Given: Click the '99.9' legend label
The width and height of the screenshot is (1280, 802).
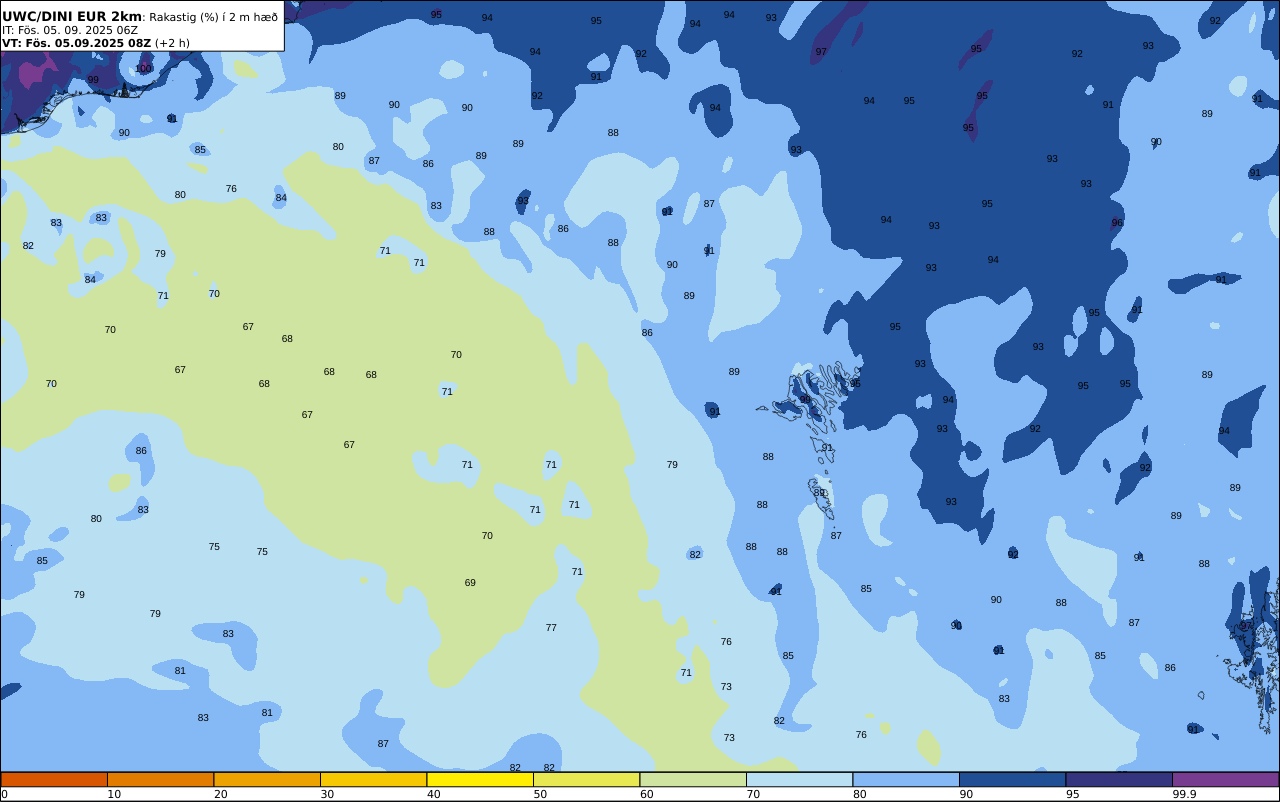Looking at the screenshot, I should coord(1184,794).
